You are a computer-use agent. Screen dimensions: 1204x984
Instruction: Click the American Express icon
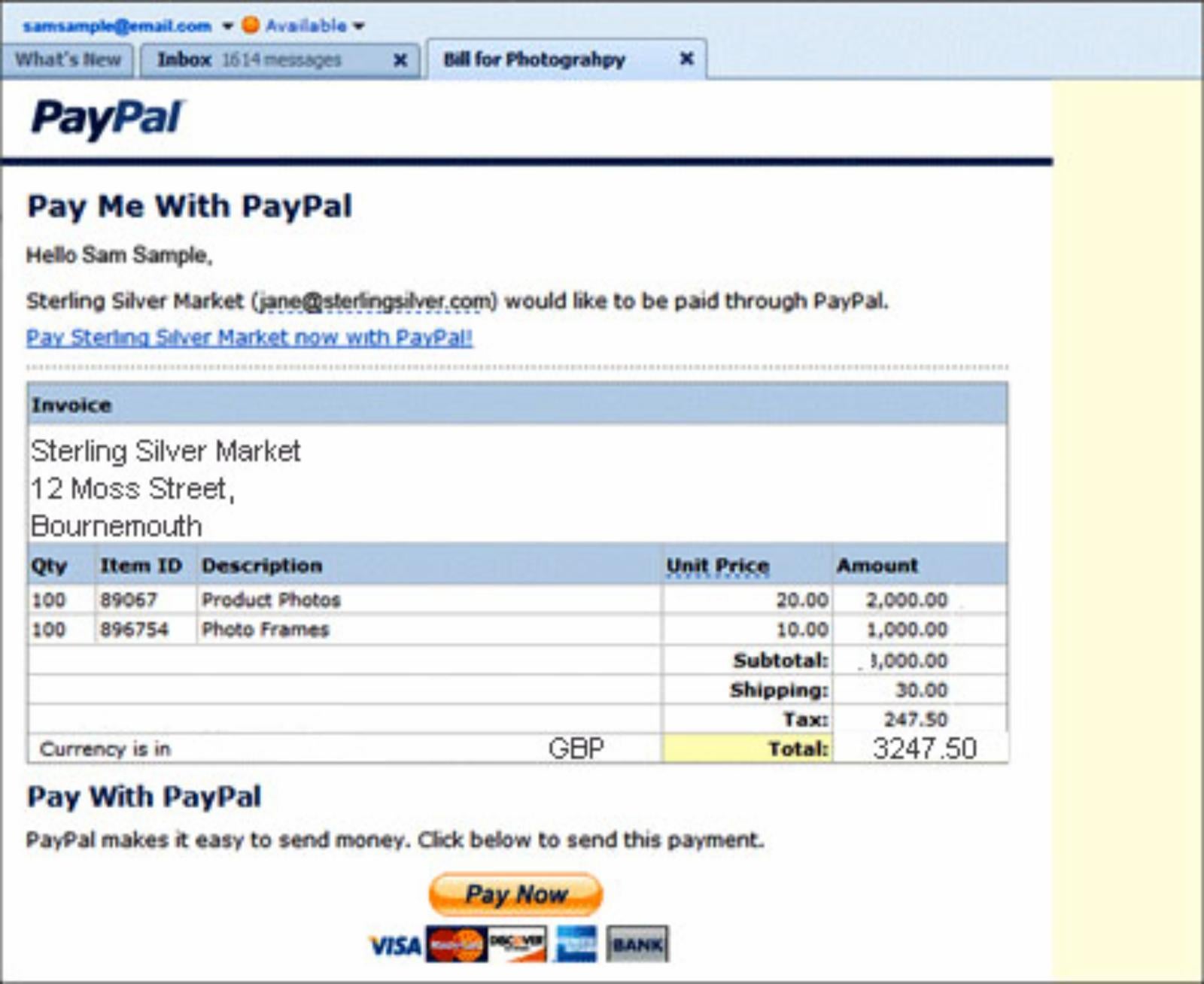(576, 944)
